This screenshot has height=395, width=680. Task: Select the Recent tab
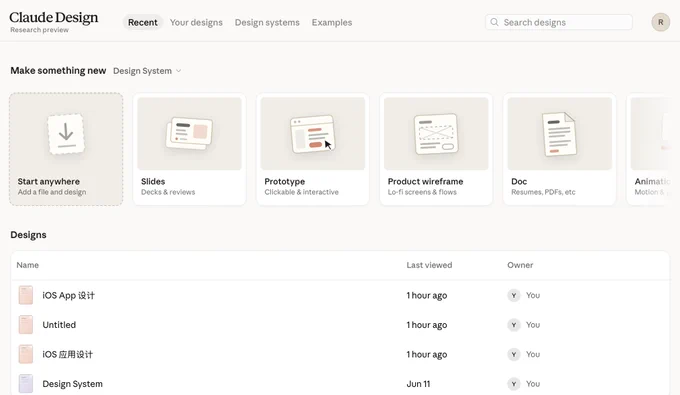[143, 23]
